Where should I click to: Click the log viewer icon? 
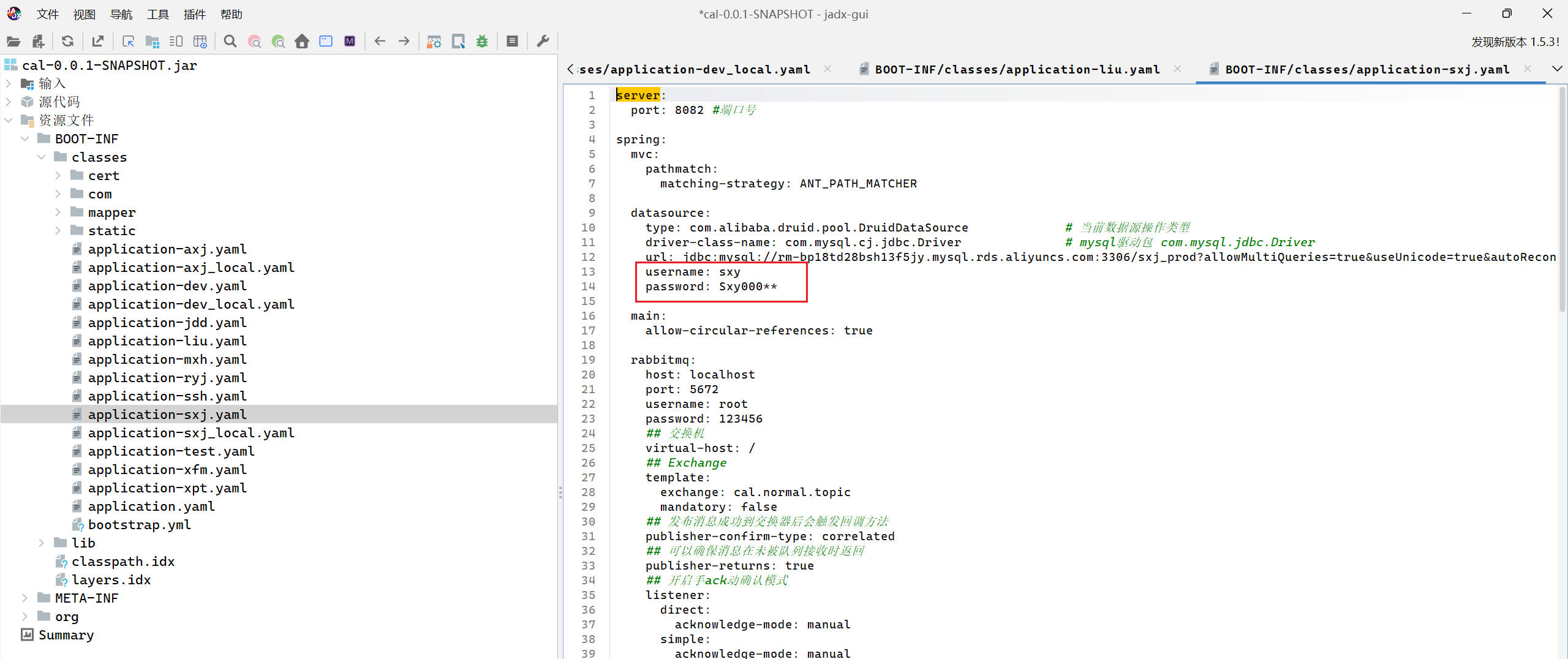(513, 42)
